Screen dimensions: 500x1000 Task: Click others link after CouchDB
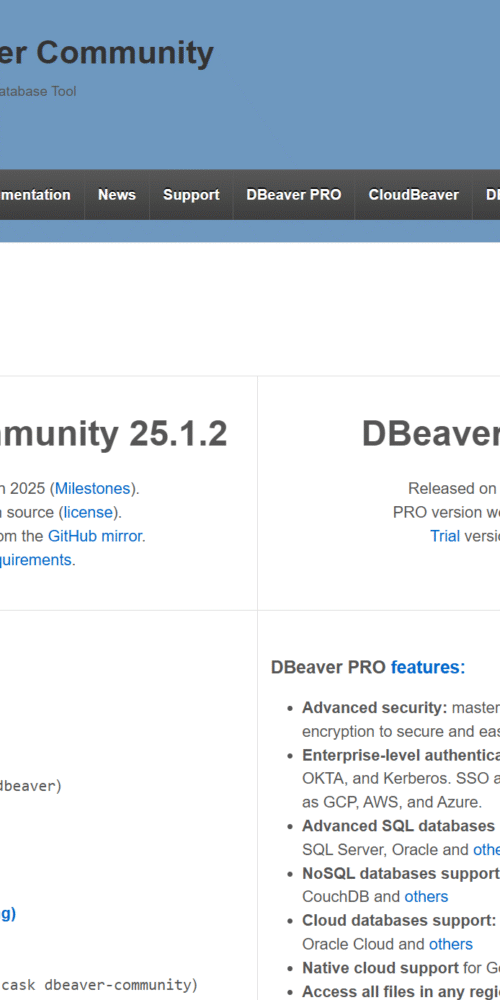426,897
